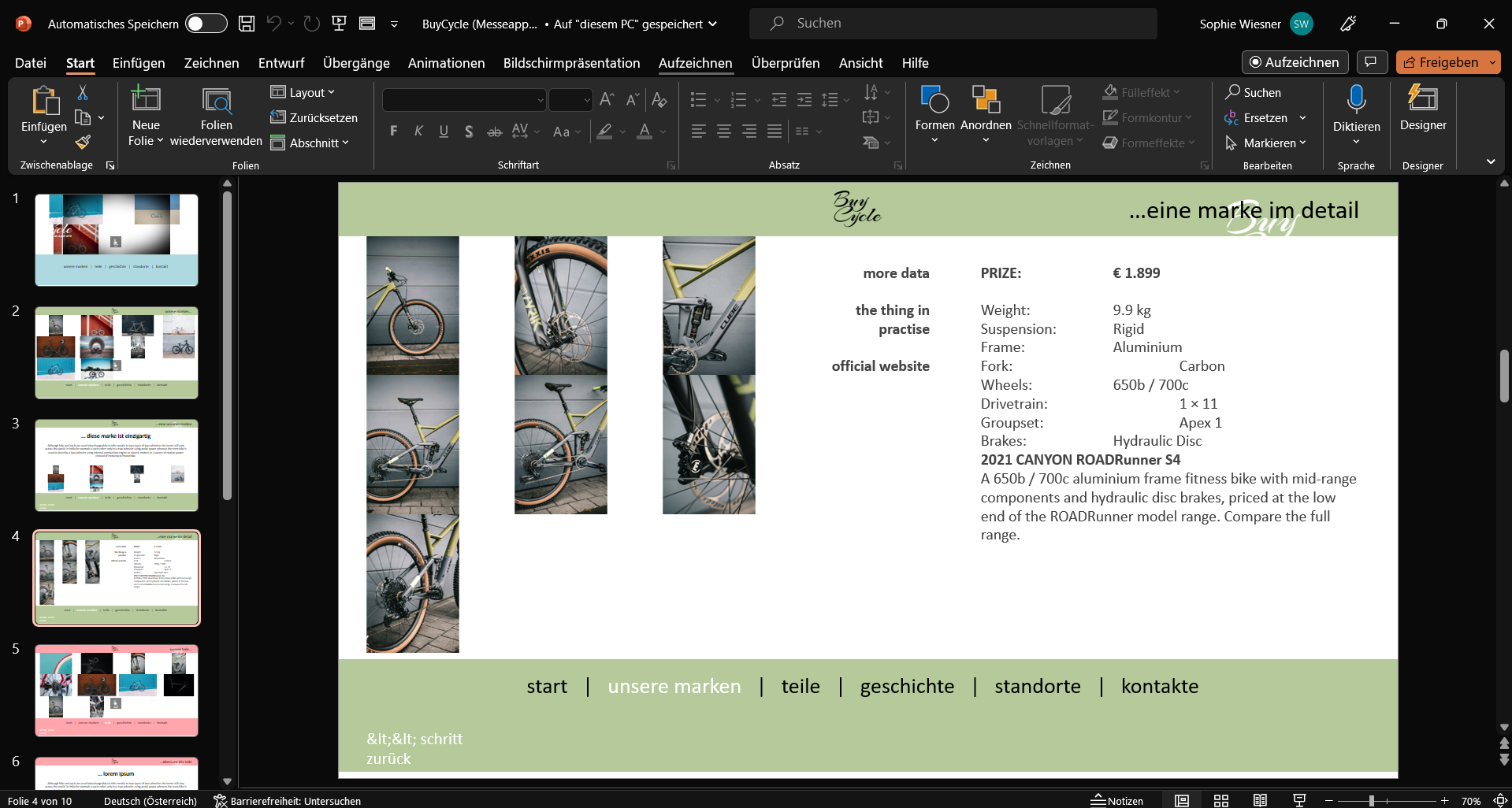Open the font size combo box

point(570,100)
